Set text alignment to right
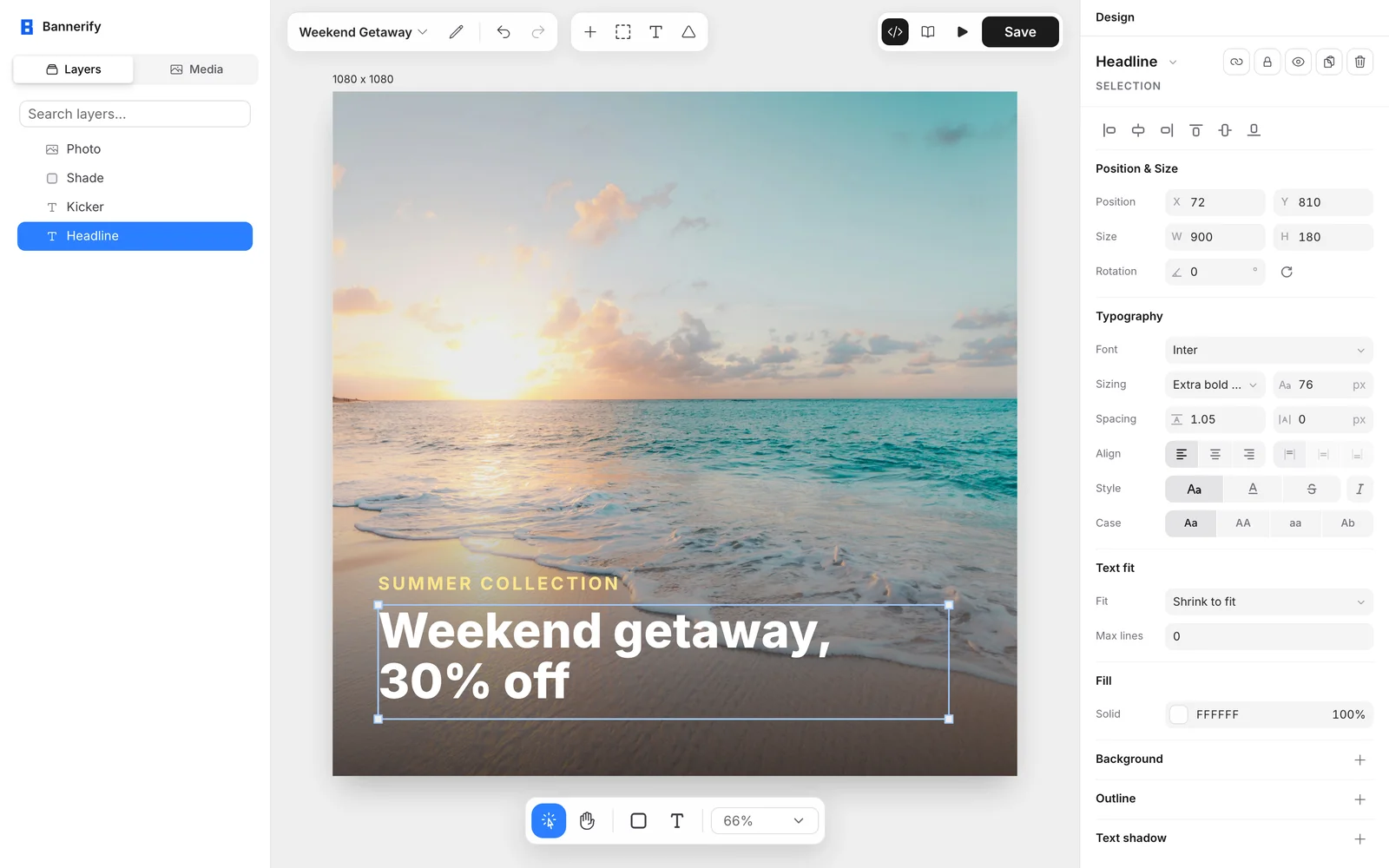1389x868 pixels. click(1248, 454)
